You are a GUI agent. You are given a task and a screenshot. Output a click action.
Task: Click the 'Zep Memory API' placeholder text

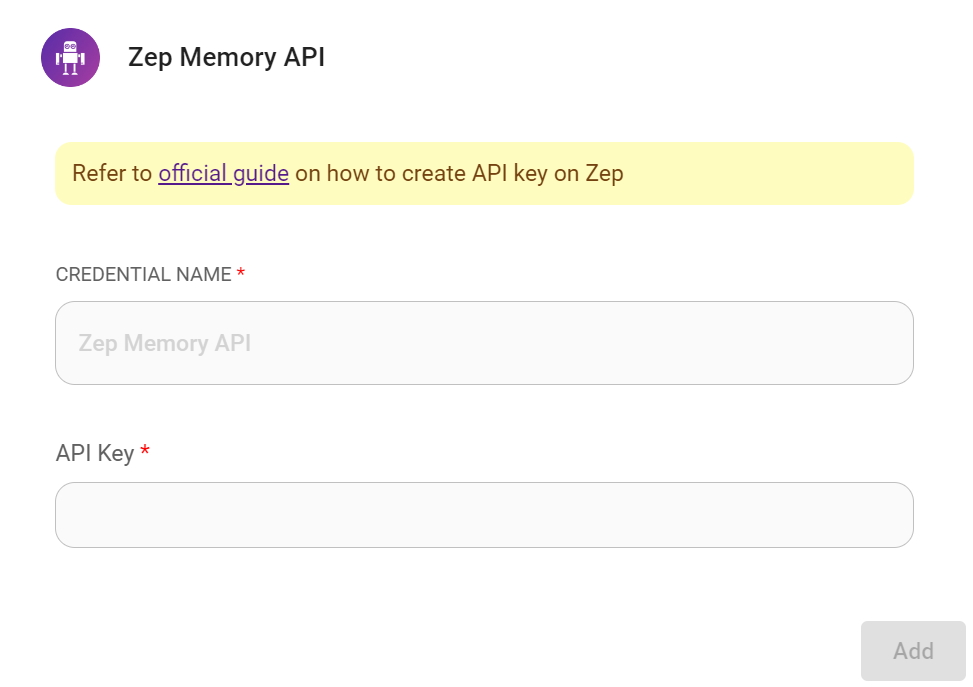pyautogui.click(x=165, y=343)
